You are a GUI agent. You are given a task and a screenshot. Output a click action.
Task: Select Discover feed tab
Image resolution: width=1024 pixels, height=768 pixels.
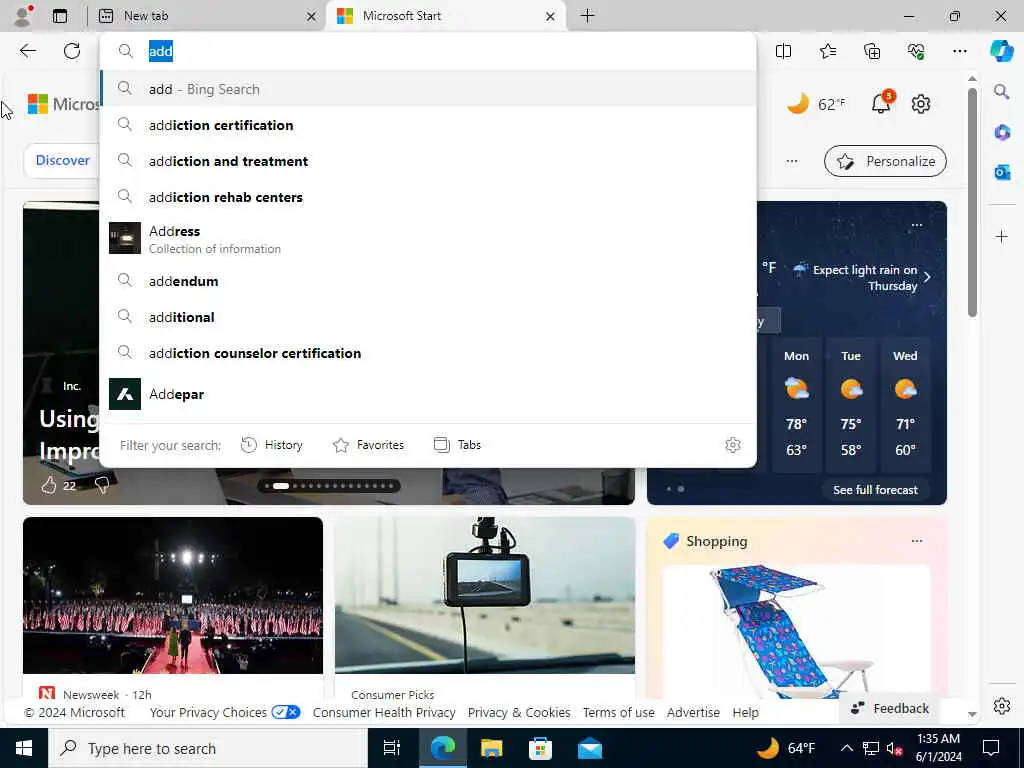[63, 160]
